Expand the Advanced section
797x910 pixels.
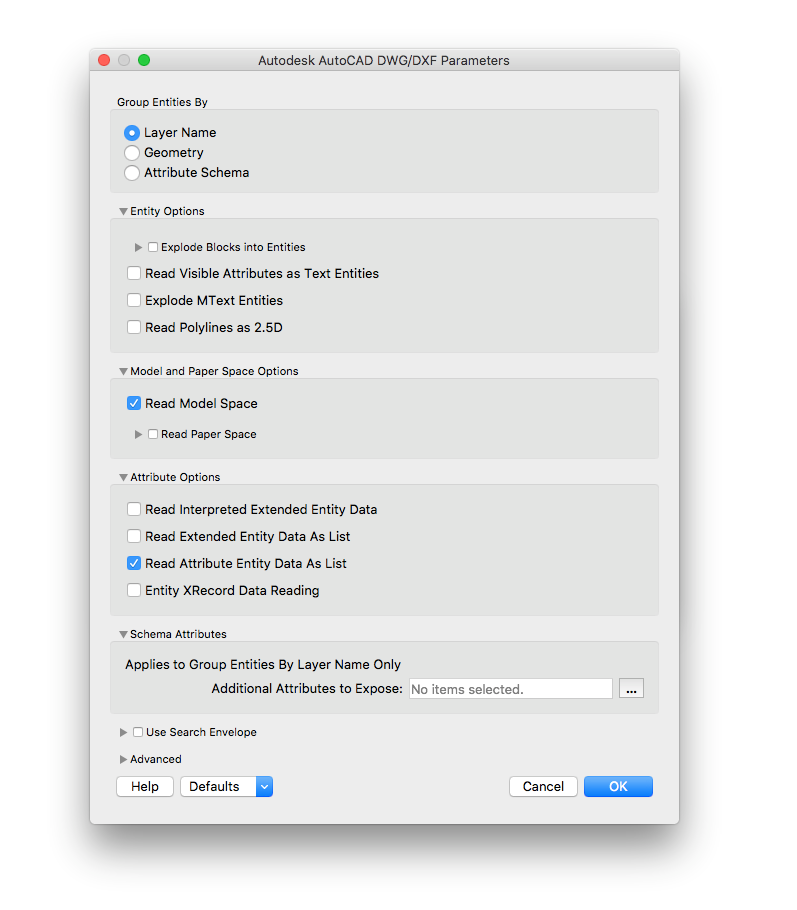pyautogui.click(x=124, y=759)
